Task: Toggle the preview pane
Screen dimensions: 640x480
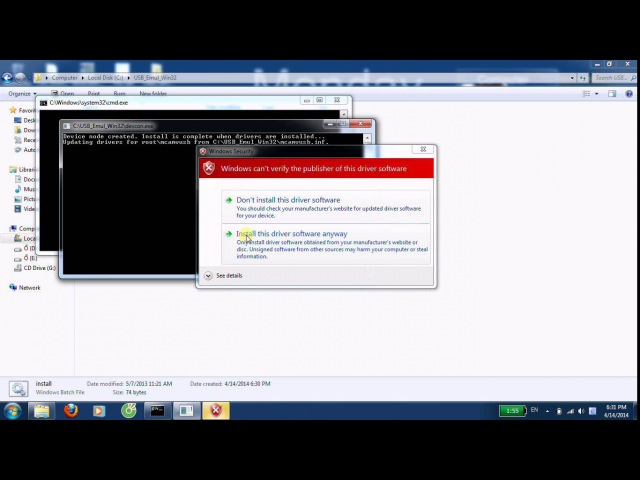Action: coord(612,94)
